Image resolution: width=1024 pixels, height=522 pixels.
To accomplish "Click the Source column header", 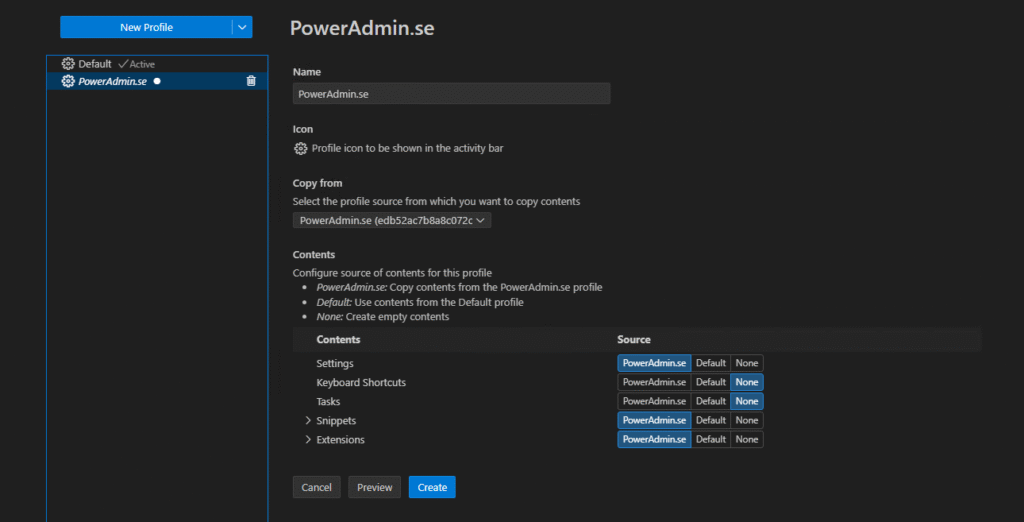I will (x=634, y=340).
